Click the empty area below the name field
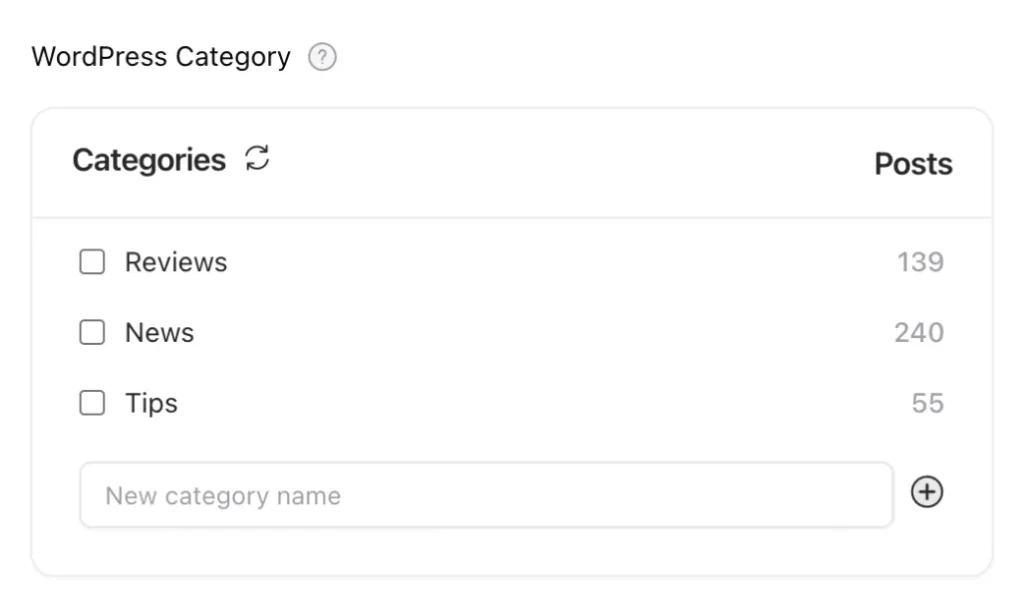The height and width of the screenshot is (615, 1024). 512,552
